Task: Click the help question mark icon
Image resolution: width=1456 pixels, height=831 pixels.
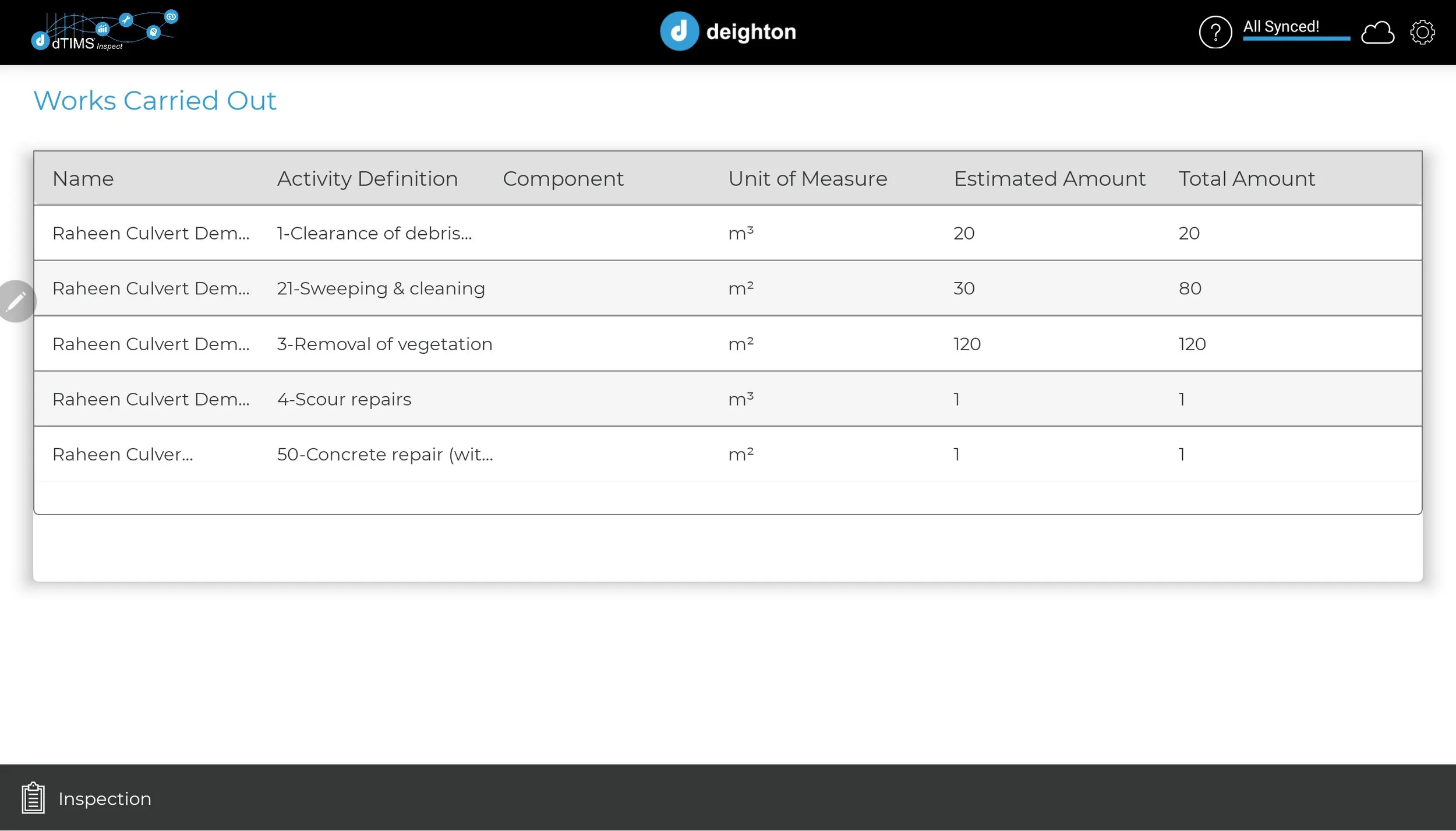Action: (x=1215, y=32)
